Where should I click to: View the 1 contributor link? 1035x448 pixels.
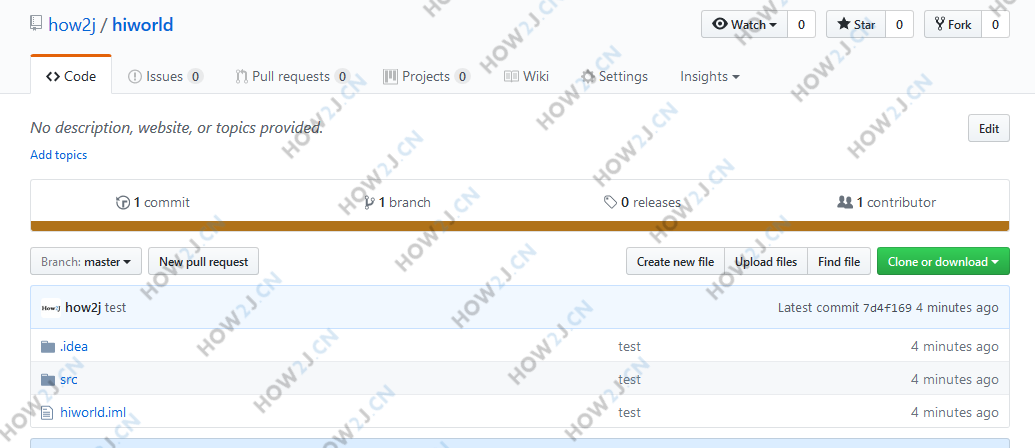pyautogui.click(x=886, y=203)
